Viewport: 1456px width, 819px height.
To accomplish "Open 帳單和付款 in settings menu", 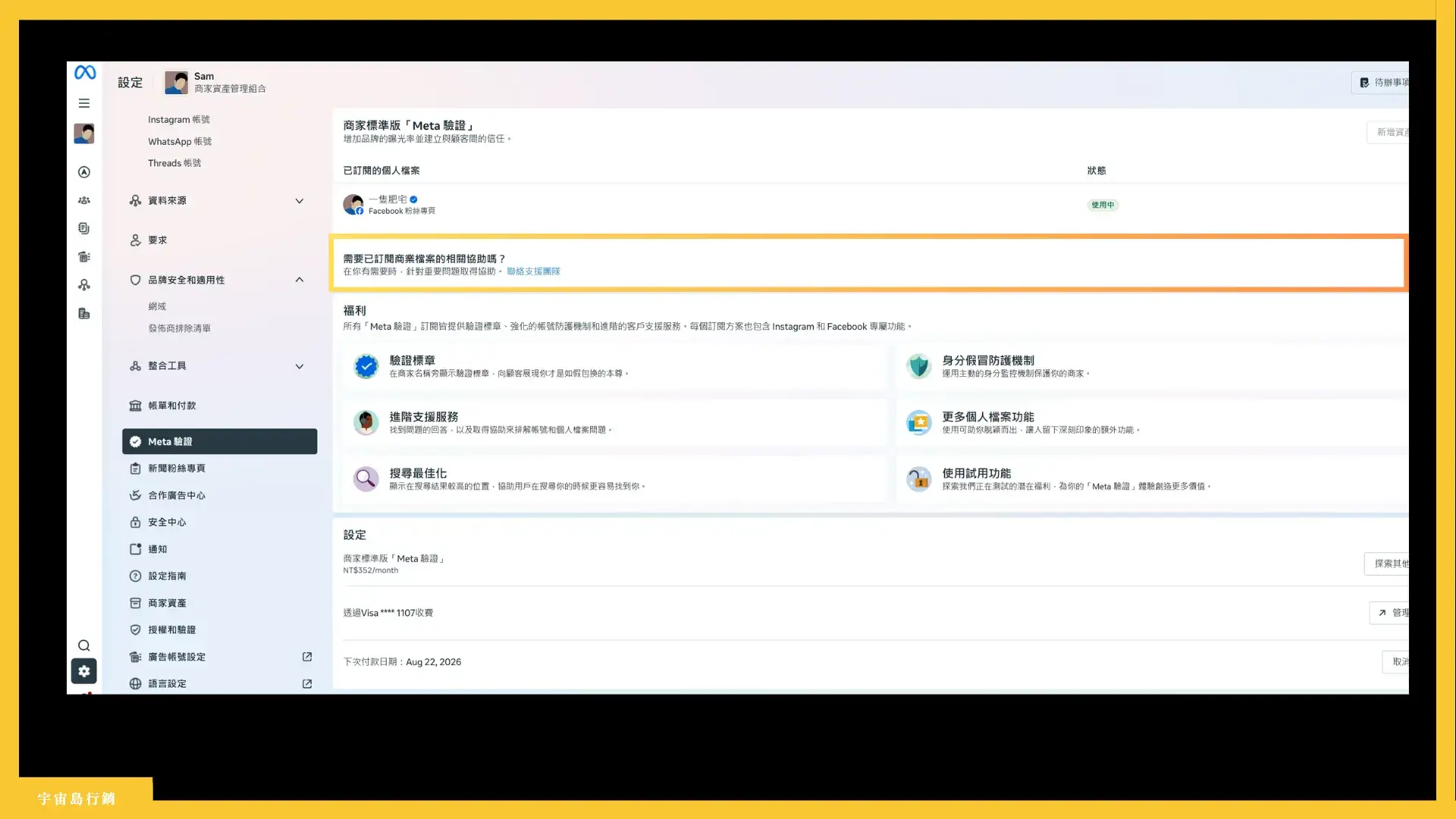I will tap(172, 406).
